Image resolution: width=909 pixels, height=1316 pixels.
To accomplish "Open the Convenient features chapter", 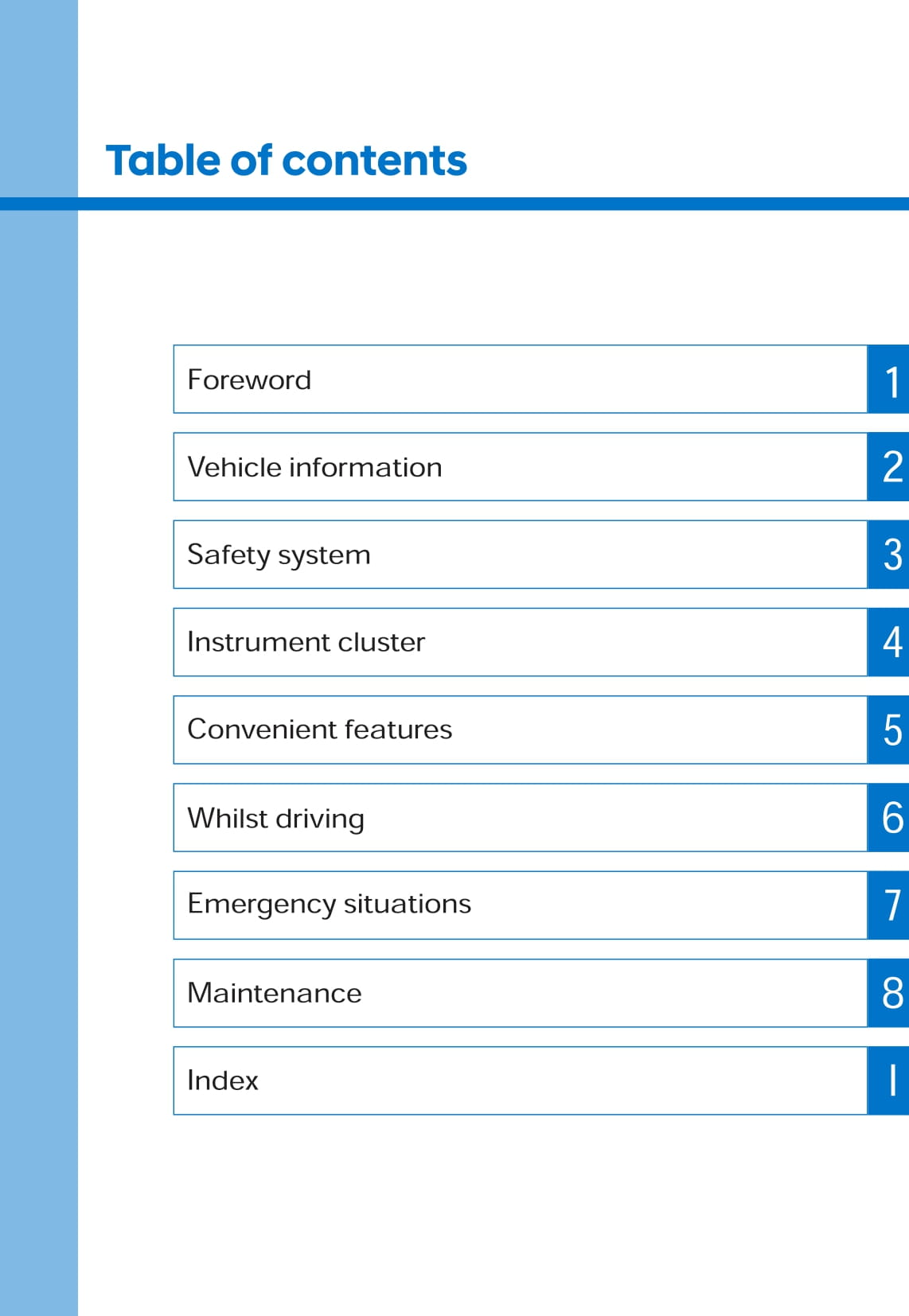I will point(520,730).
